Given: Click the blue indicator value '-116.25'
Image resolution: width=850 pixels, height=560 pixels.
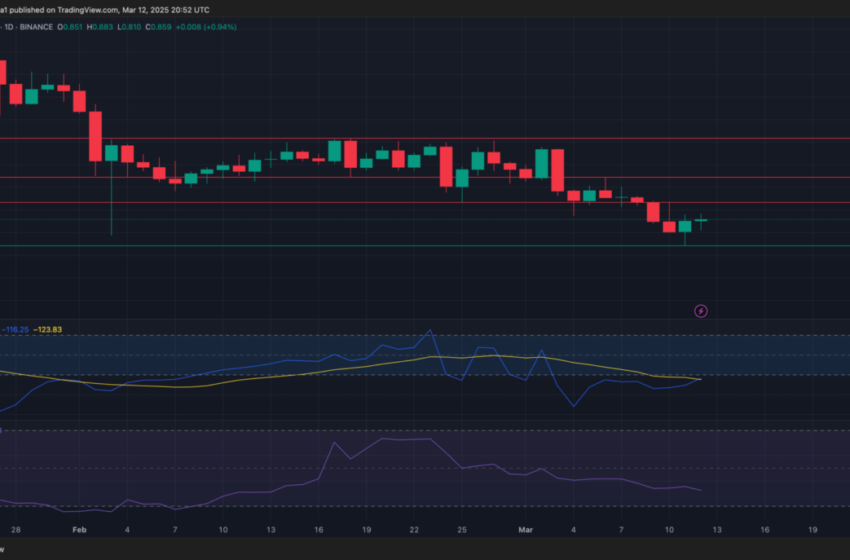Looking at the screenshot, I should (x=15, y=330).
